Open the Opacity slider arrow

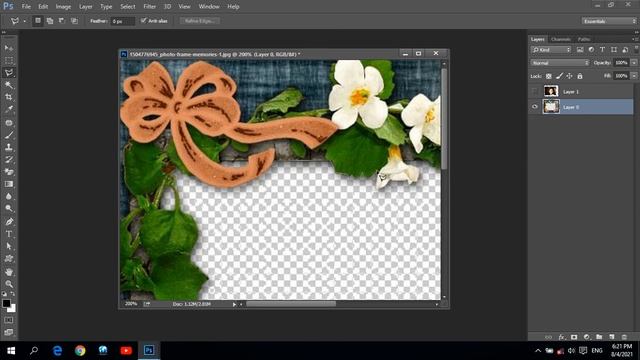[634, 63]
